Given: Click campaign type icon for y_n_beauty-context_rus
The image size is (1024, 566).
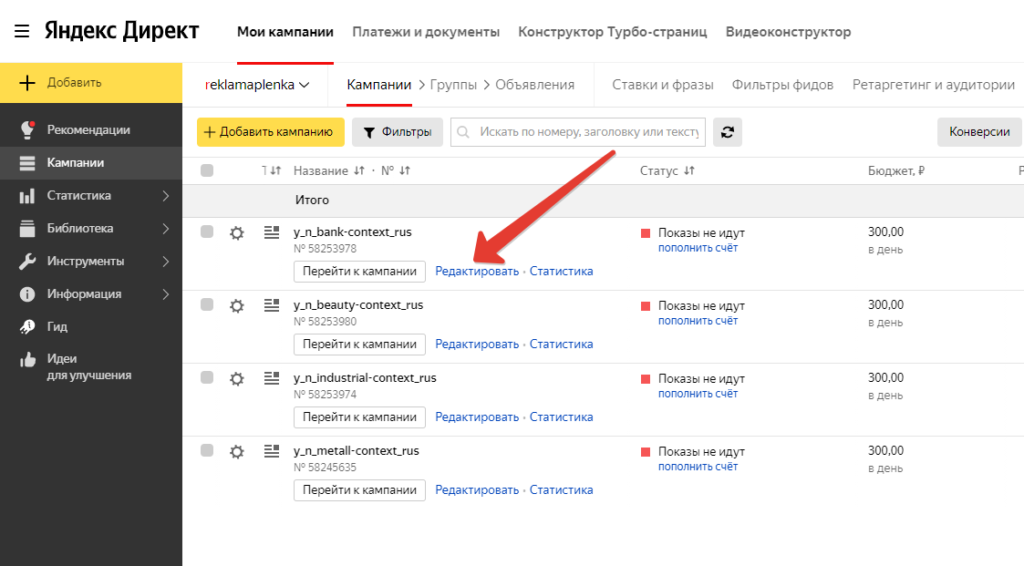Looking at the screenshot, I should coord(272,305).
